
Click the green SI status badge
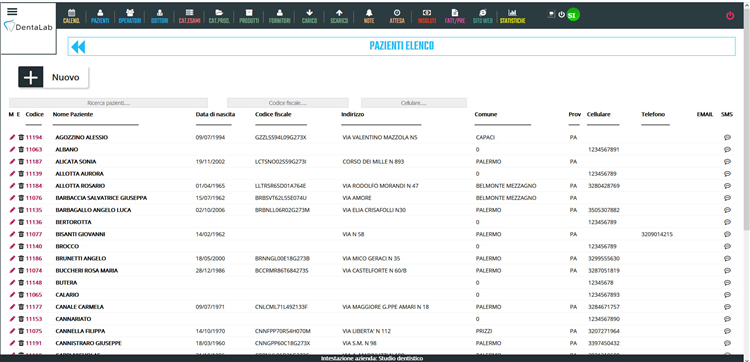tap(573, 15)
